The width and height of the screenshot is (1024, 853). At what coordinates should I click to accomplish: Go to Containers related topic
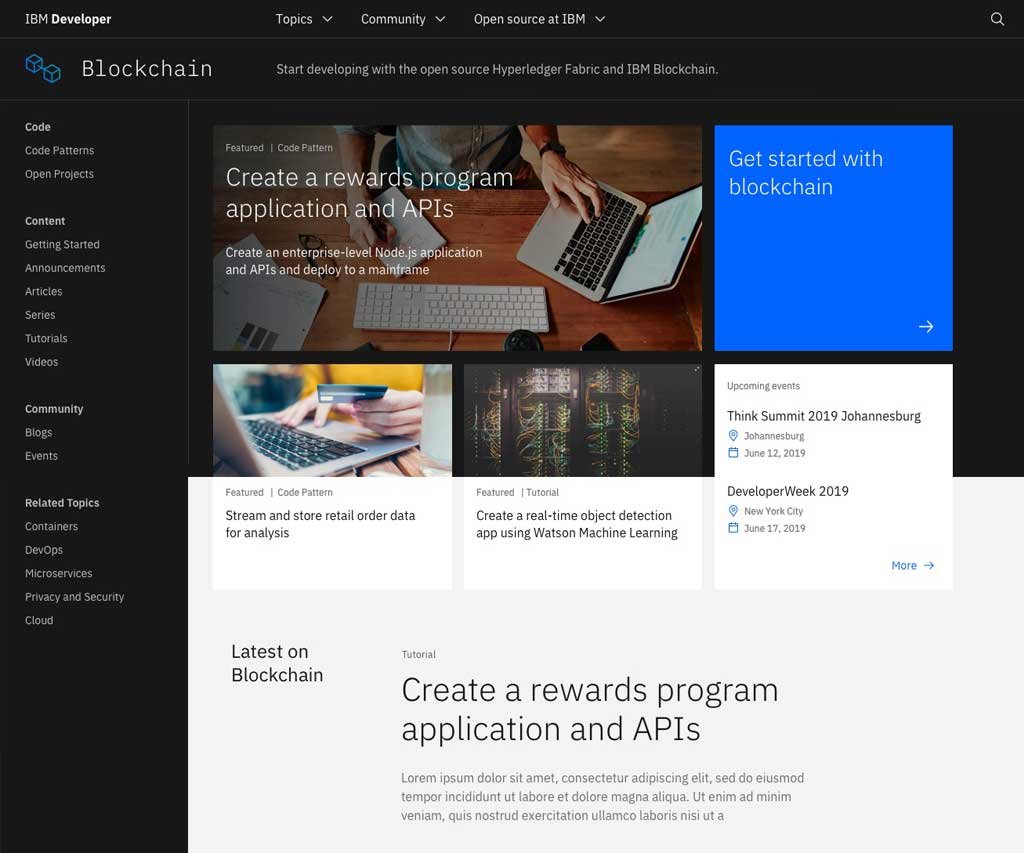click(51, 526)
